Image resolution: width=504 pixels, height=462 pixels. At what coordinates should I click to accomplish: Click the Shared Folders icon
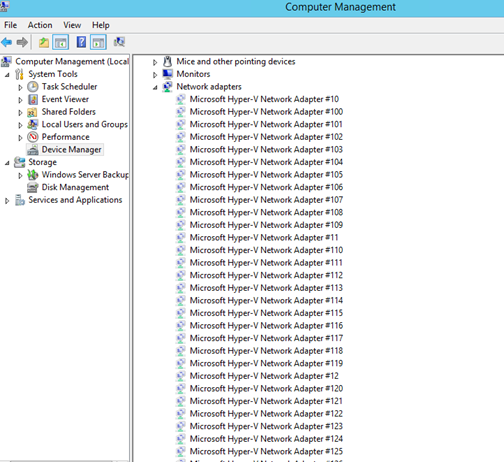point(32,112)
